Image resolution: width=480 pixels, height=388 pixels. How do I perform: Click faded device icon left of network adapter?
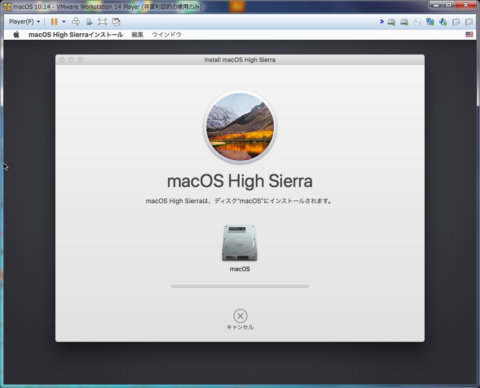point(417,22)
